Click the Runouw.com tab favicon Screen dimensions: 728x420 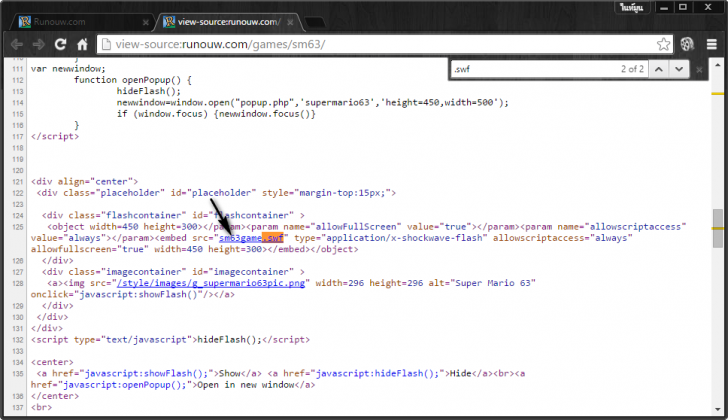tap(25, 22)
